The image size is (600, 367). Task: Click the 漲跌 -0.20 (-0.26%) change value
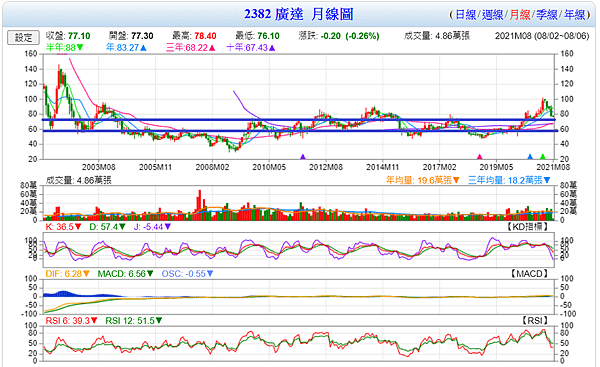tap(339, 36)
